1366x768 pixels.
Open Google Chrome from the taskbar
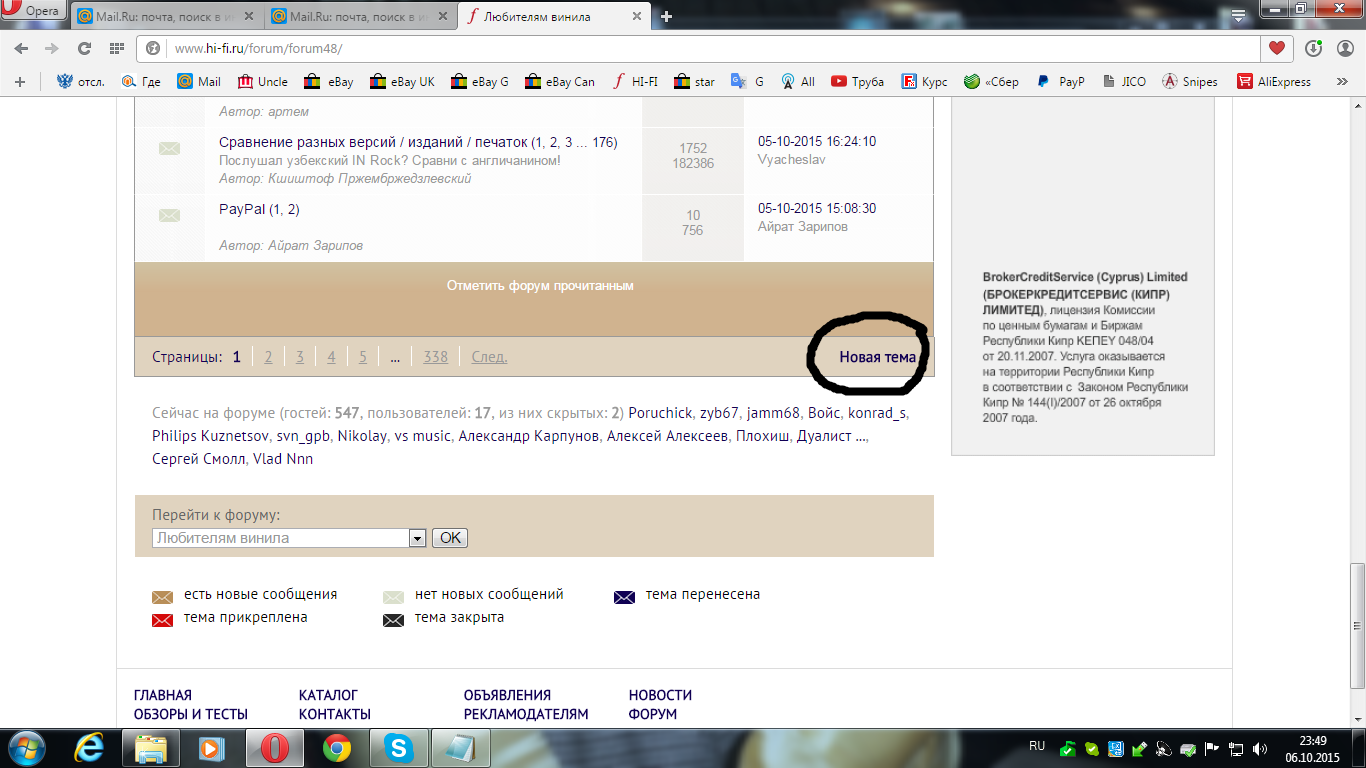point(337,747)
